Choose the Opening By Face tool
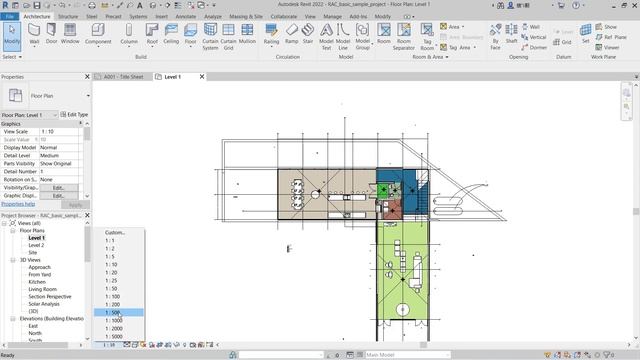 click(495, 37)
